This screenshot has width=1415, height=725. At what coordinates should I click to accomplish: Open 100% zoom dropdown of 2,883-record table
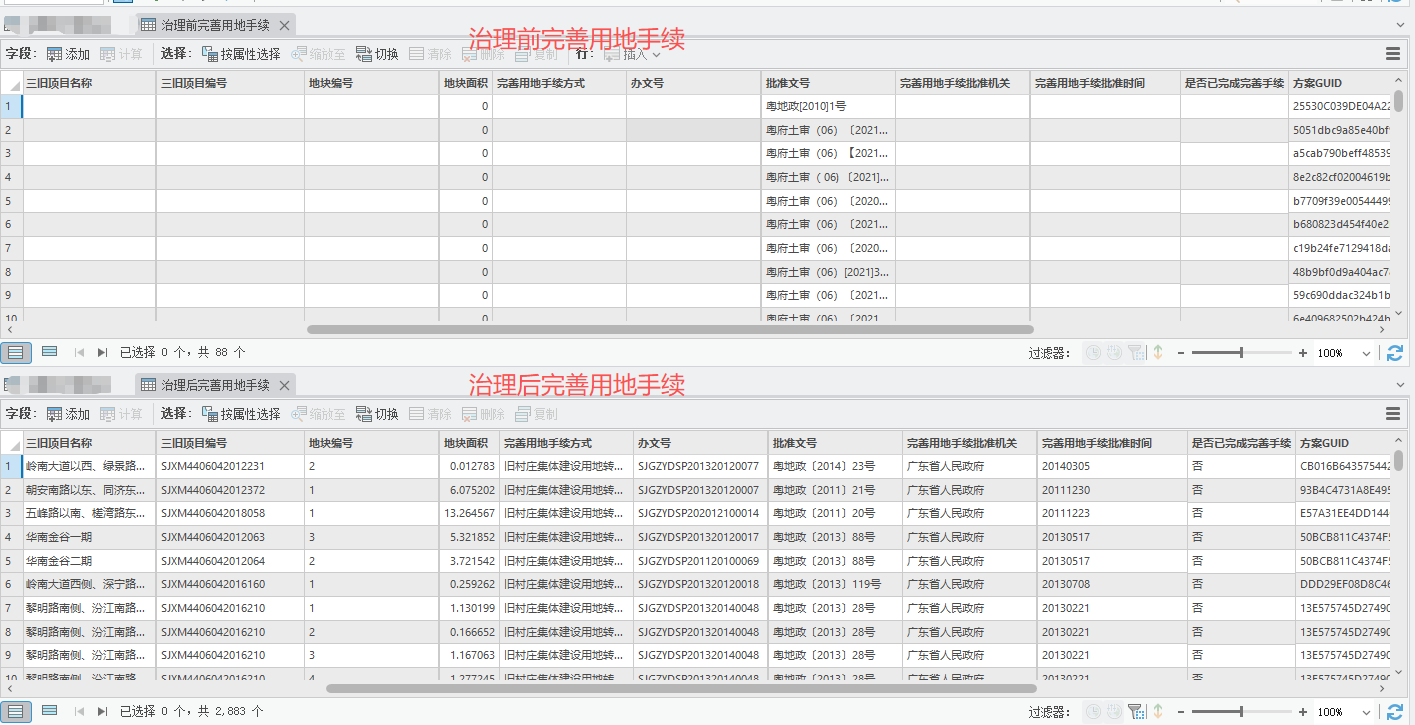(x=1366, y=712)
